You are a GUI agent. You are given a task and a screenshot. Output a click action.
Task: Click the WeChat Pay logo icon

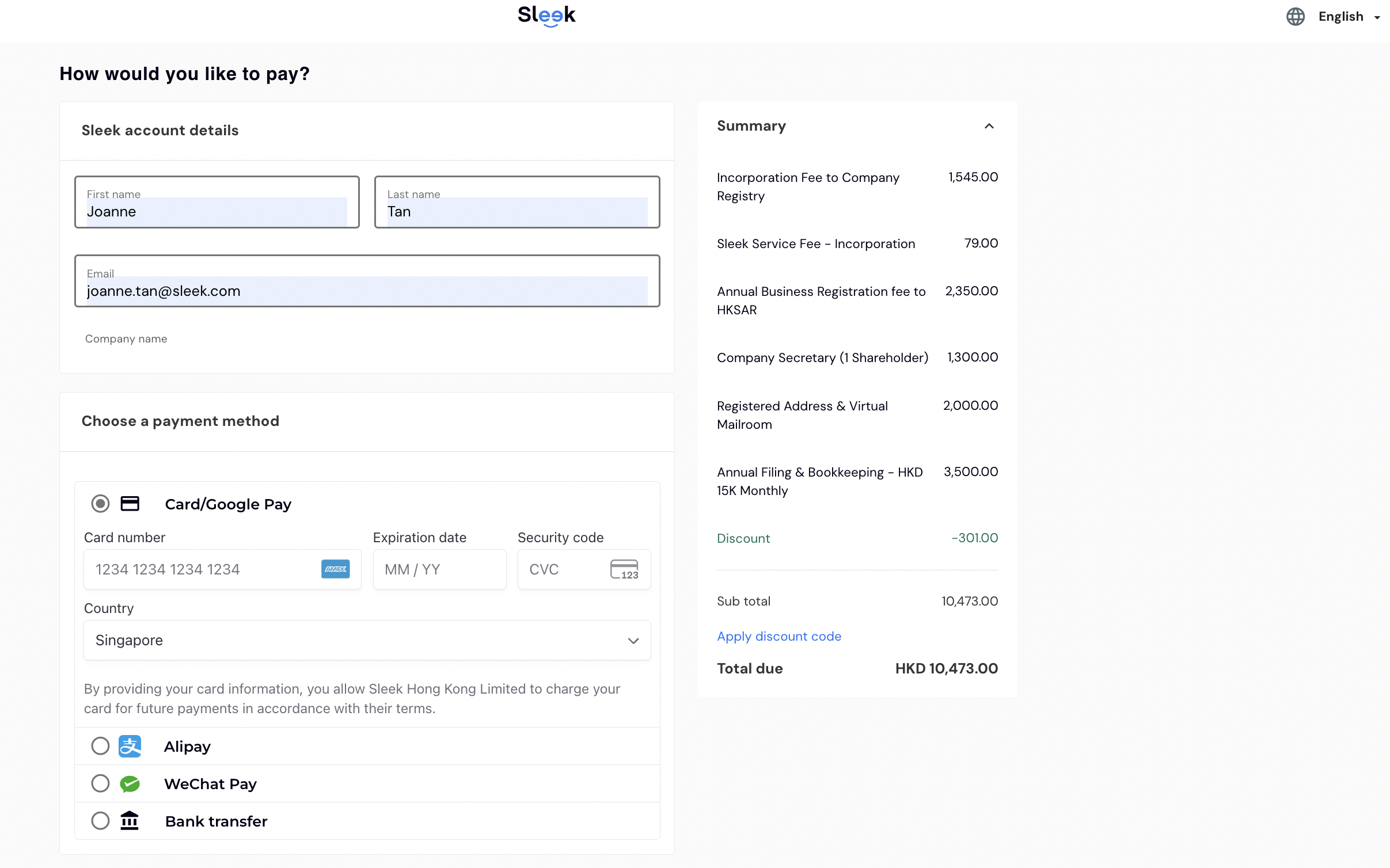point(130,783)
